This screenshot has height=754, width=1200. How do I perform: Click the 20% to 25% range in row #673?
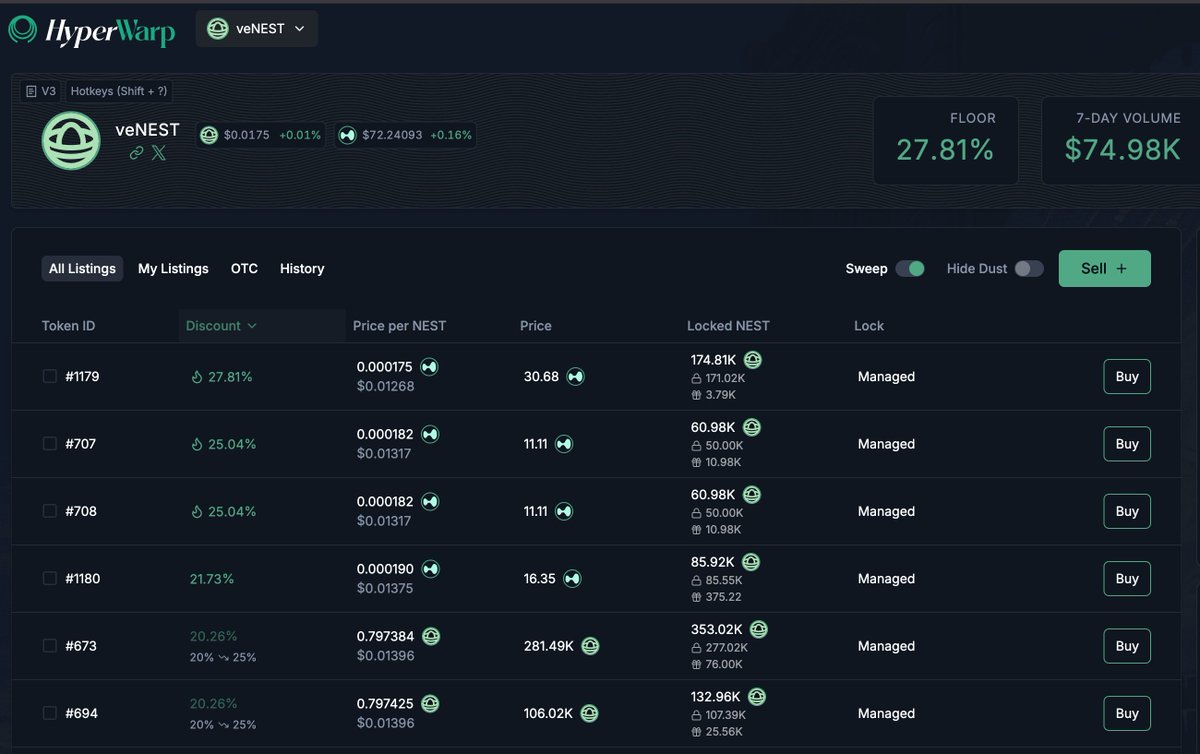pos(223,657)
